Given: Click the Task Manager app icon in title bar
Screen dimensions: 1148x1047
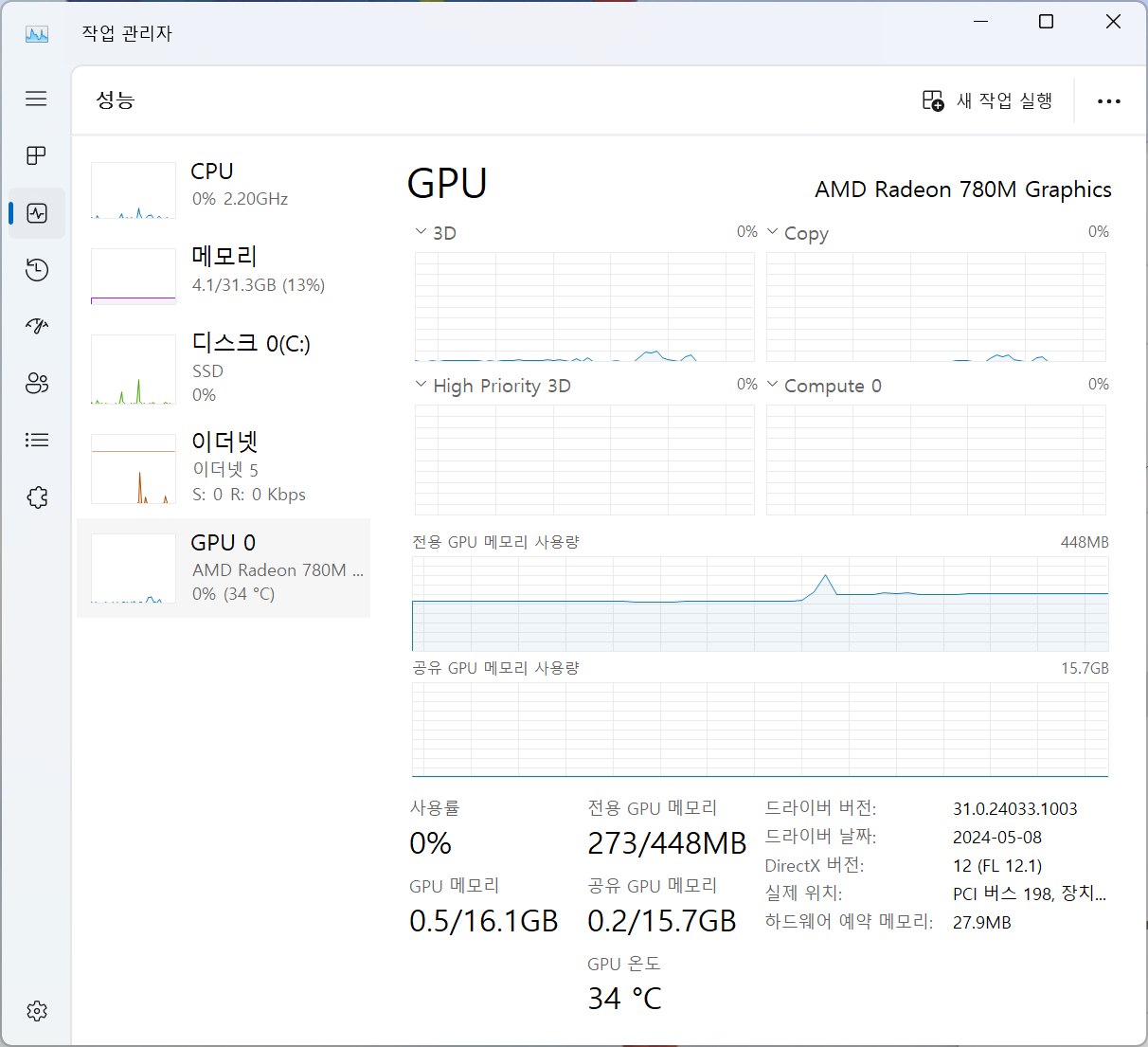Looking at the screenshot, I should [36, 34].
